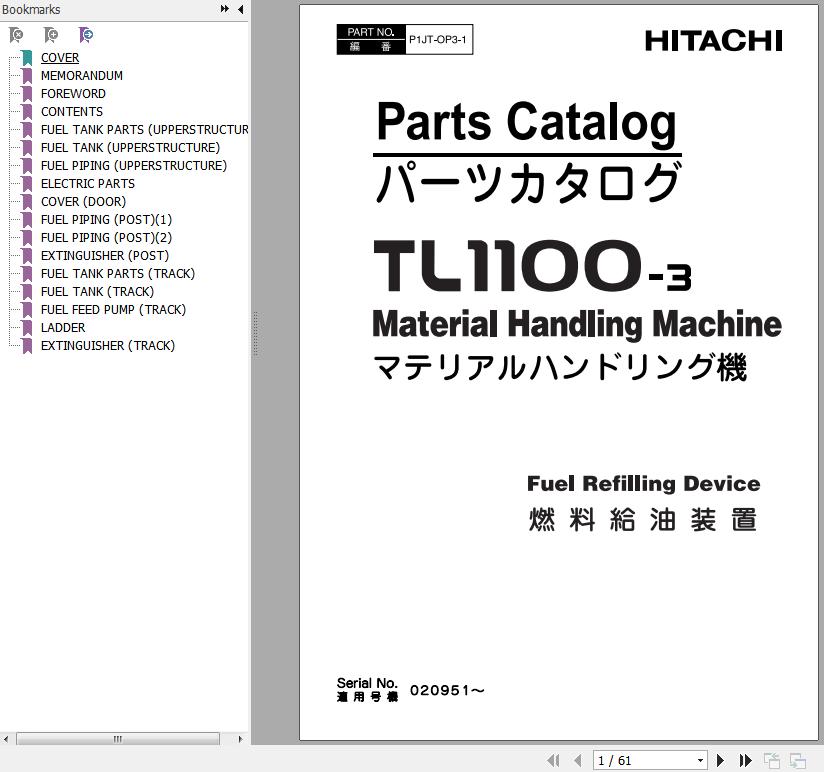Open the page number dropdown
The image size is (824, 772).
click(x=700, y=761)
